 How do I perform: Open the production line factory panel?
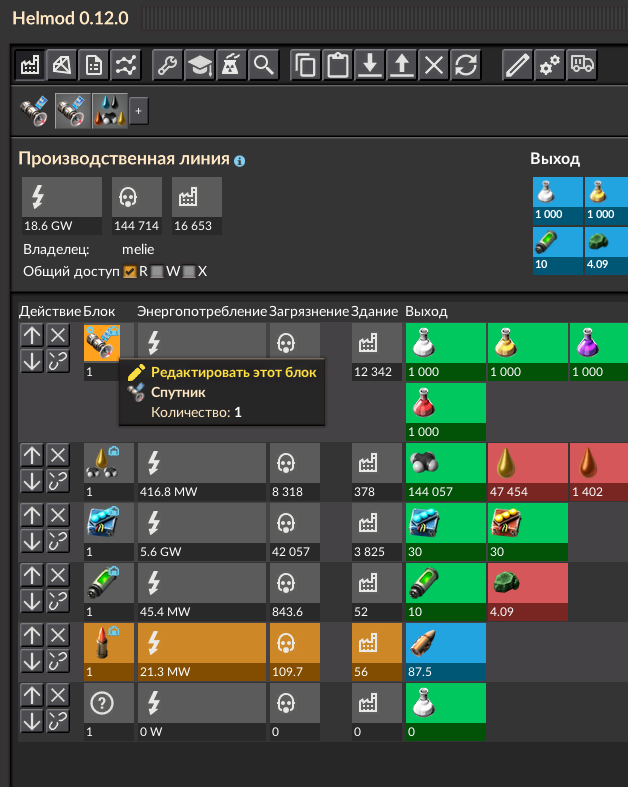pyautogui.click(x=30, y=65)
